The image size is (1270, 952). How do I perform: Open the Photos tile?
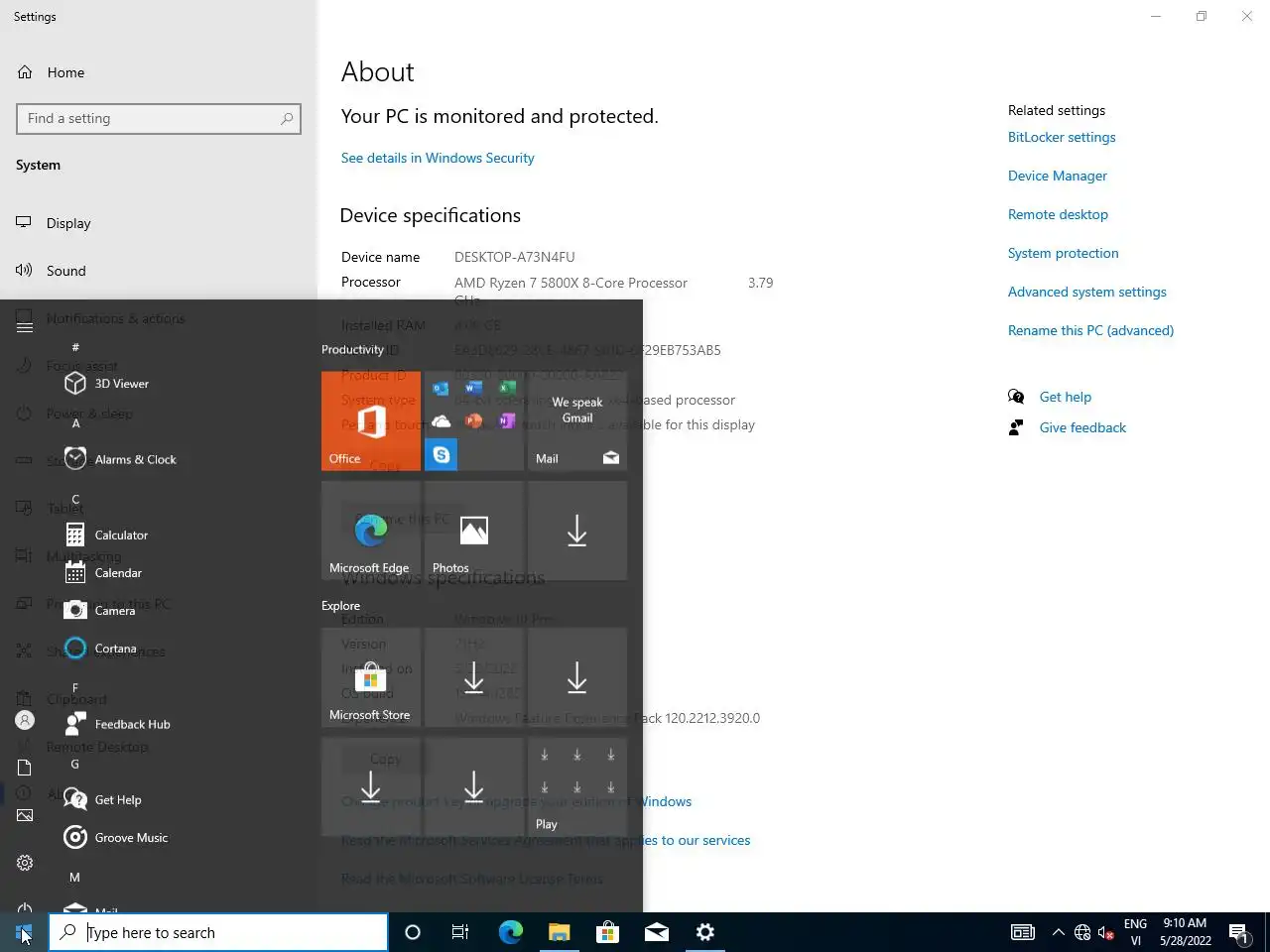coord(474,531)
